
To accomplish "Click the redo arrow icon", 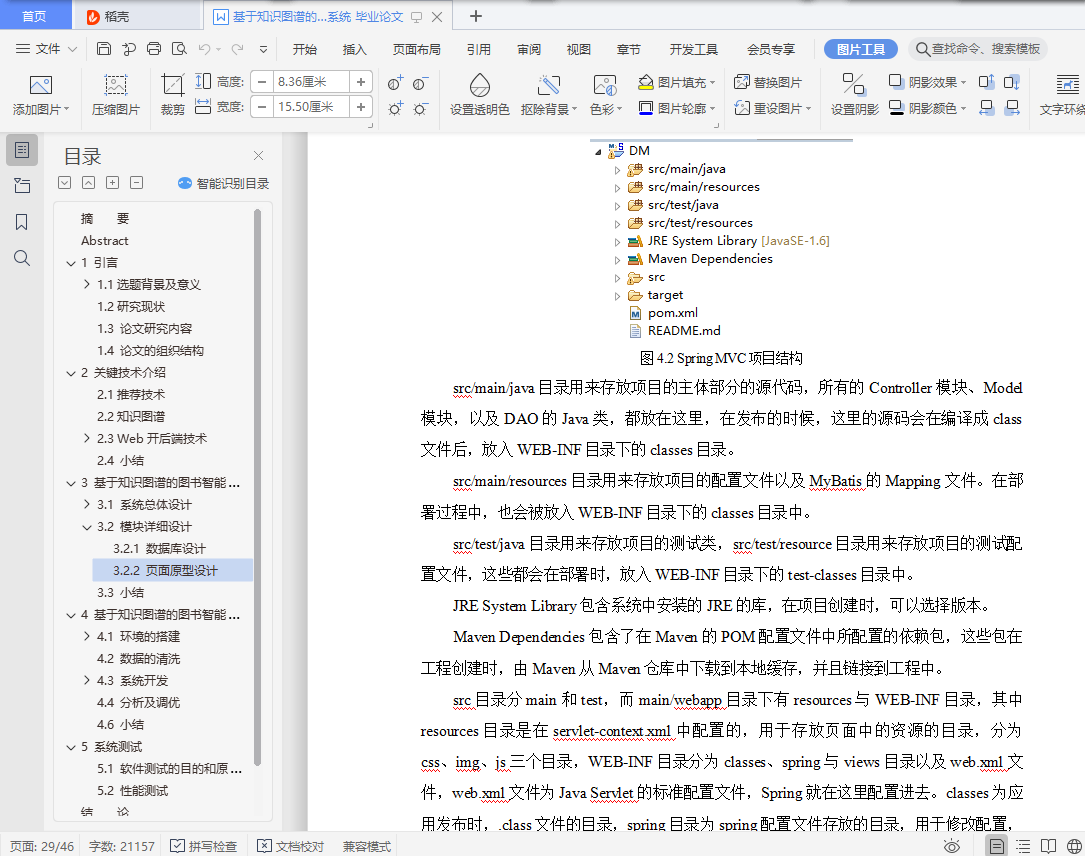I will pyautogui.click(x=237, y=48).
